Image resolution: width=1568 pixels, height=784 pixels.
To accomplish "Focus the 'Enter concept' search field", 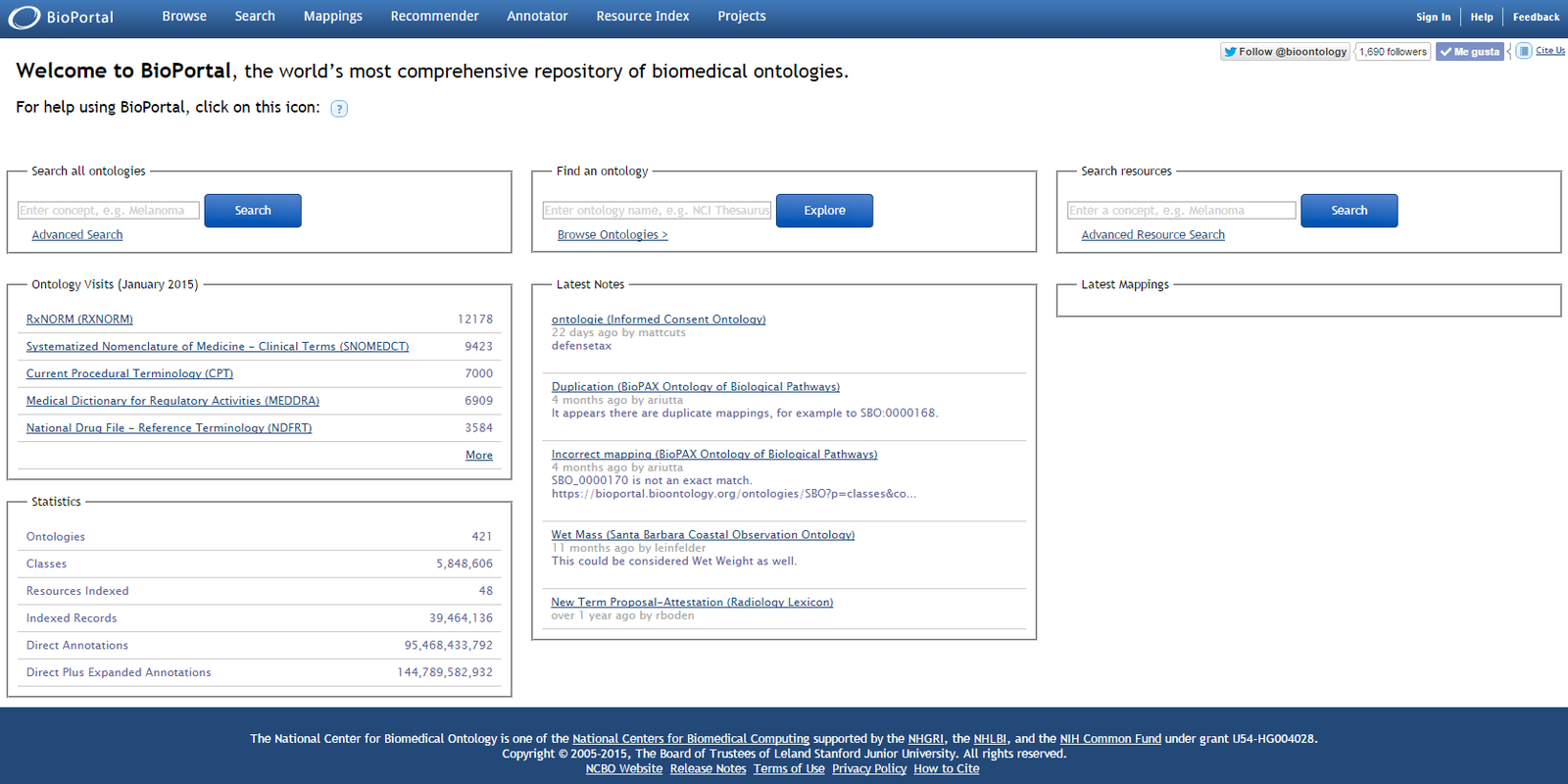I will tap(109, 211).
